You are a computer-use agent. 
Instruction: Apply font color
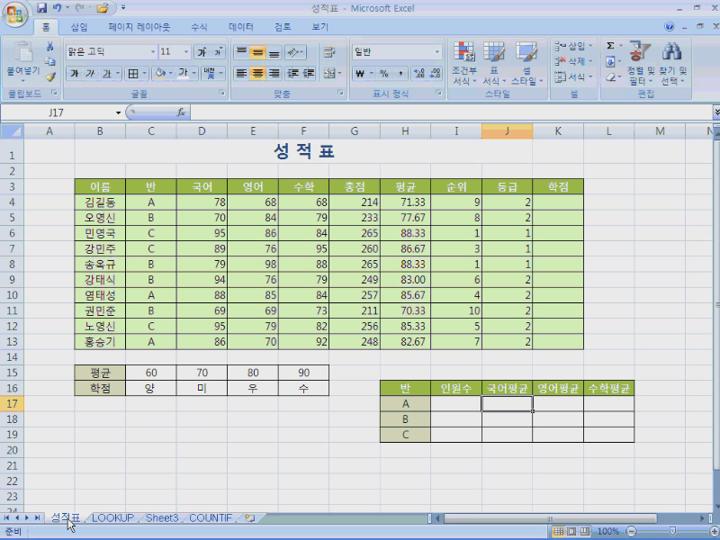(183, 73)
